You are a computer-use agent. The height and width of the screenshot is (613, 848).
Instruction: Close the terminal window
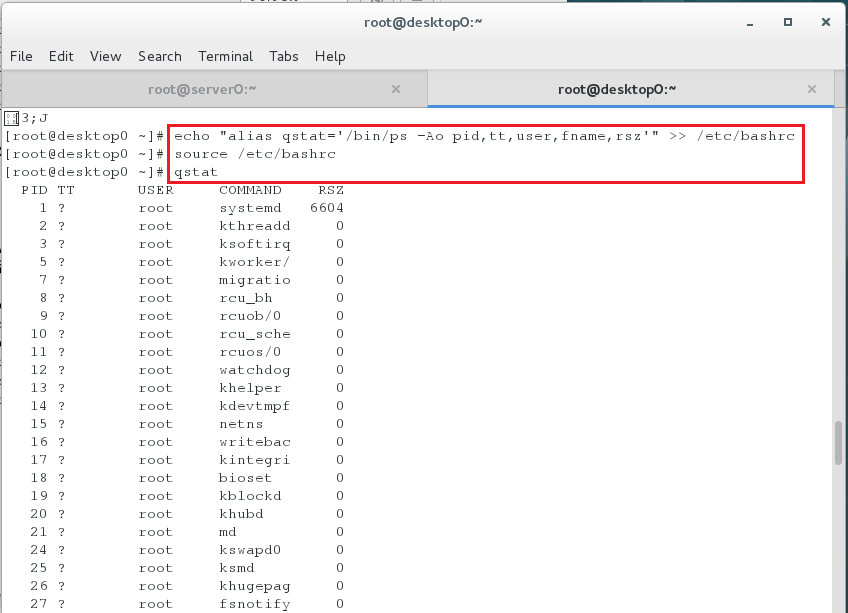point(826,22)
